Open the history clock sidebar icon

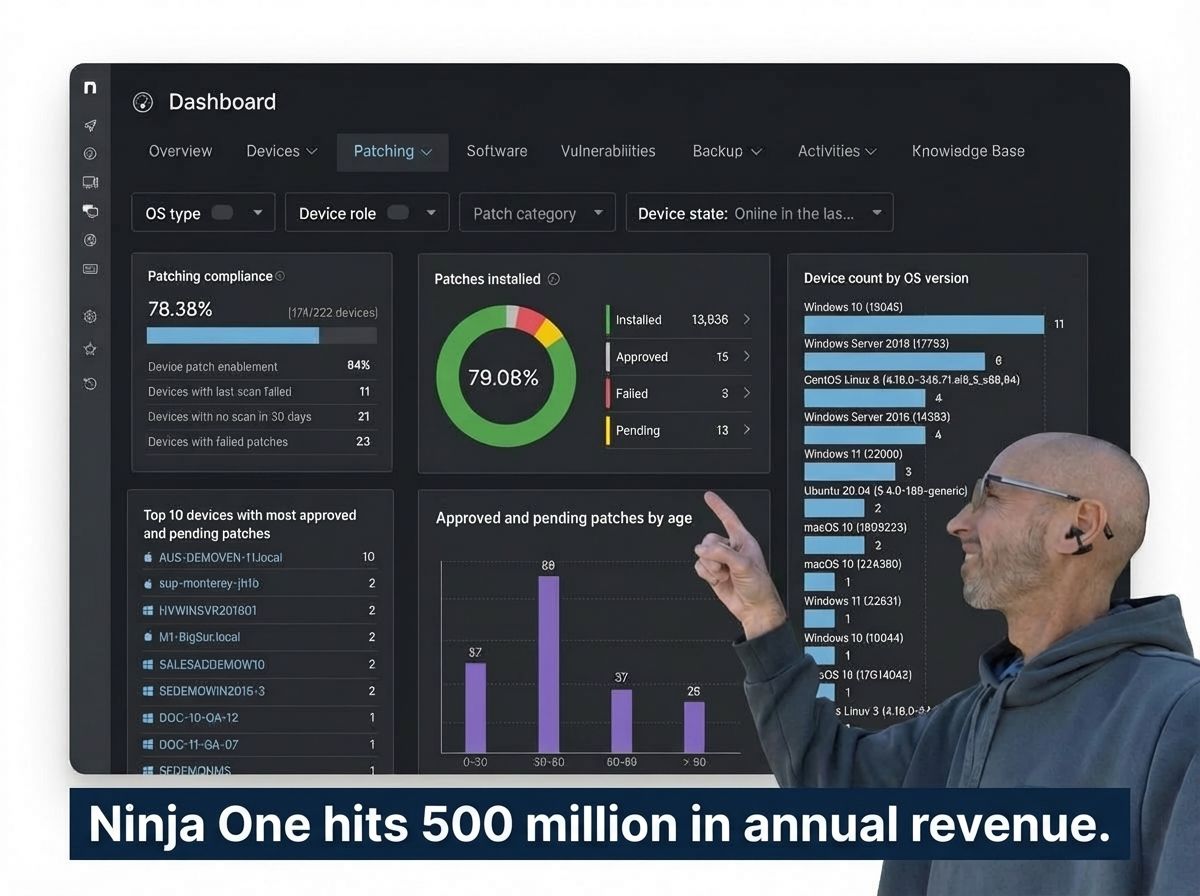click(90, 383)
